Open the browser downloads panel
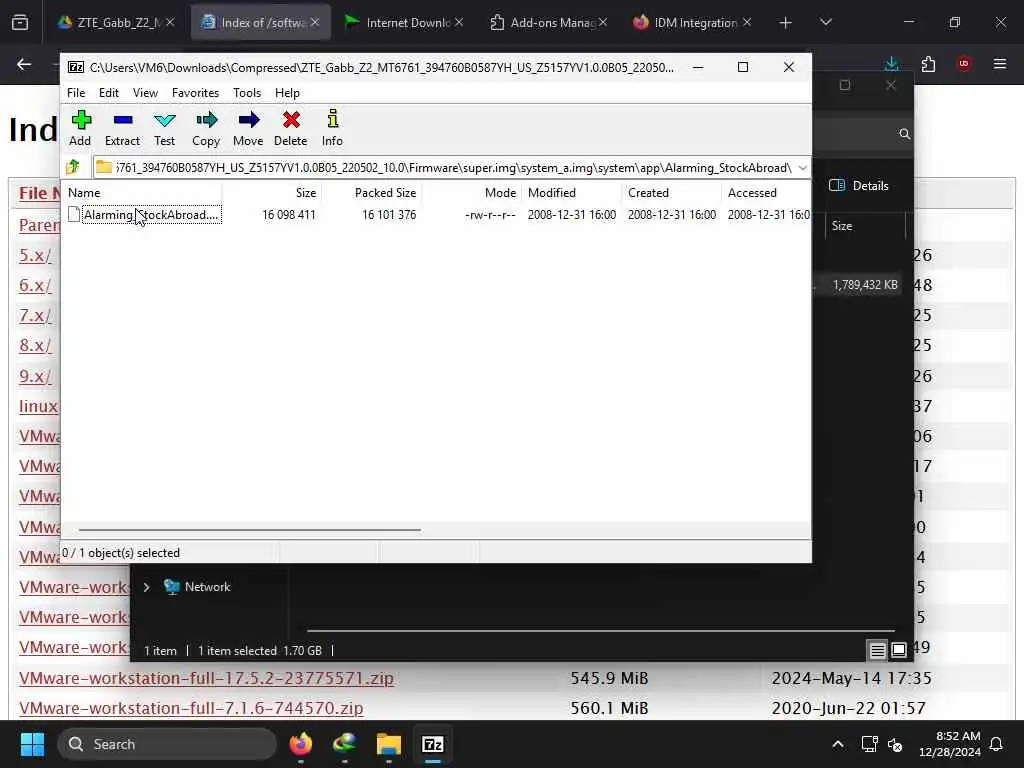 point(891,64)
